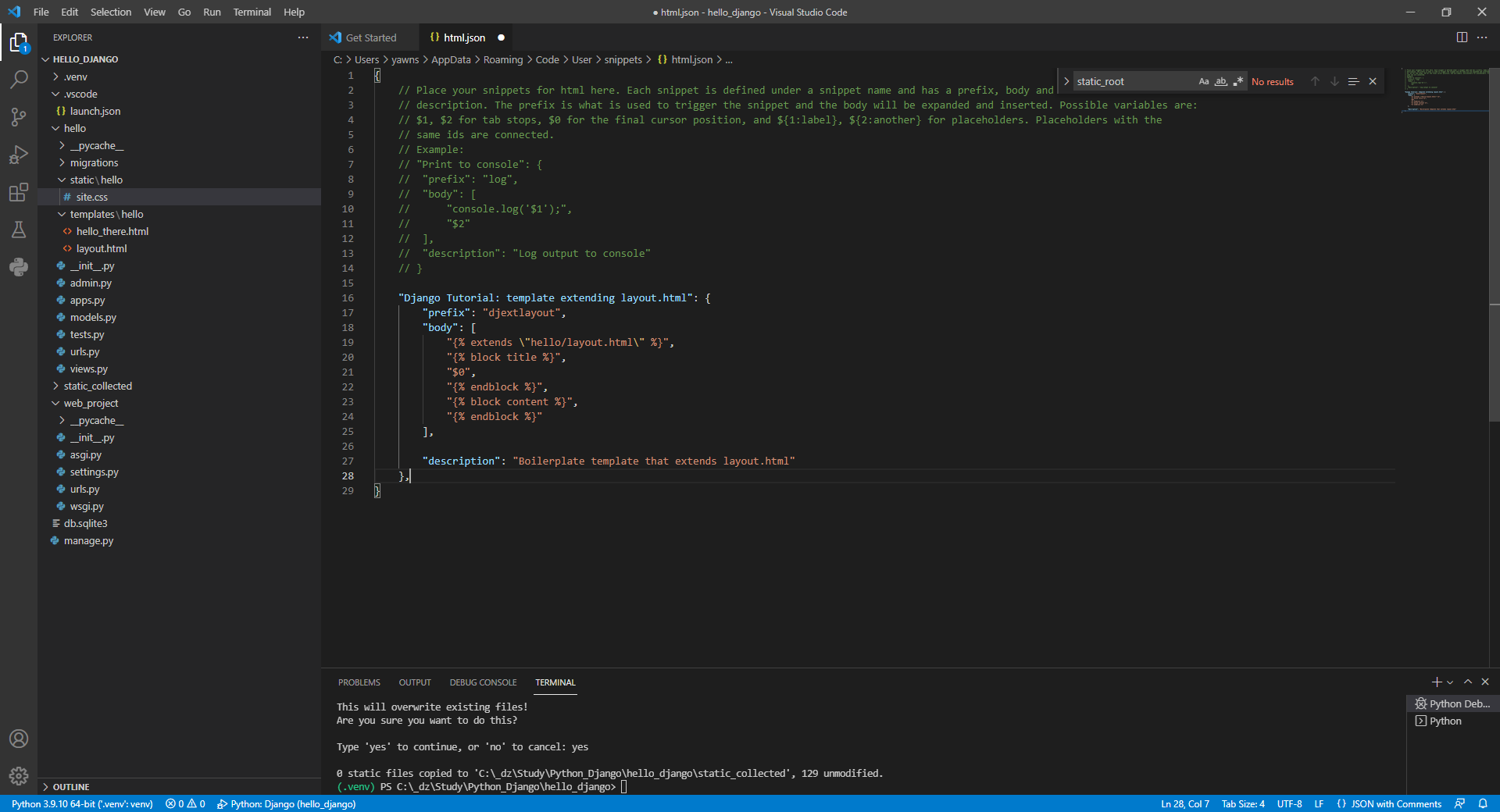This screenshot has height=812, width=1500.
Task: Open views.py in hello folder
Action: [88, 369]
